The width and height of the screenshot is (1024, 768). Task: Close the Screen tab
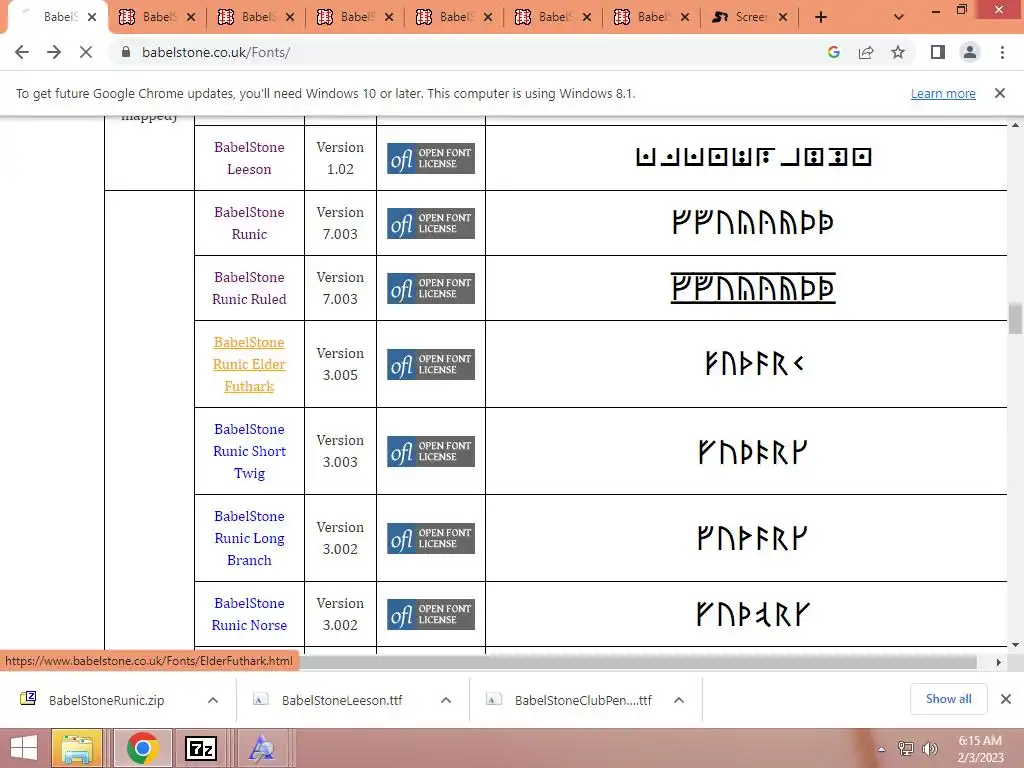click(x=783, y=17)
